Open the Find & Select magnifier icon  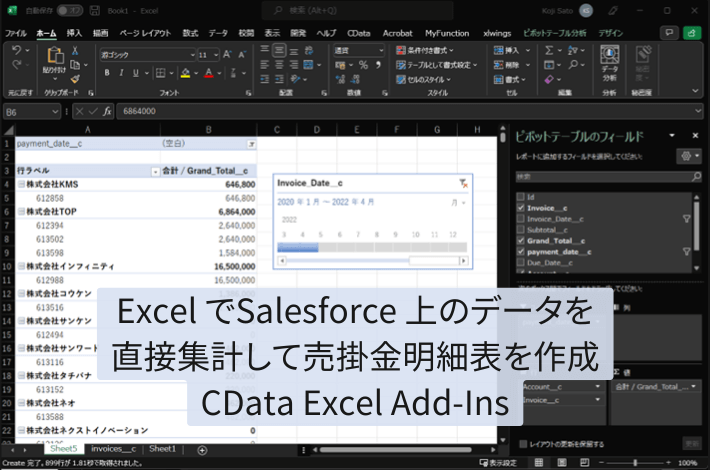(x=573, y=65)
